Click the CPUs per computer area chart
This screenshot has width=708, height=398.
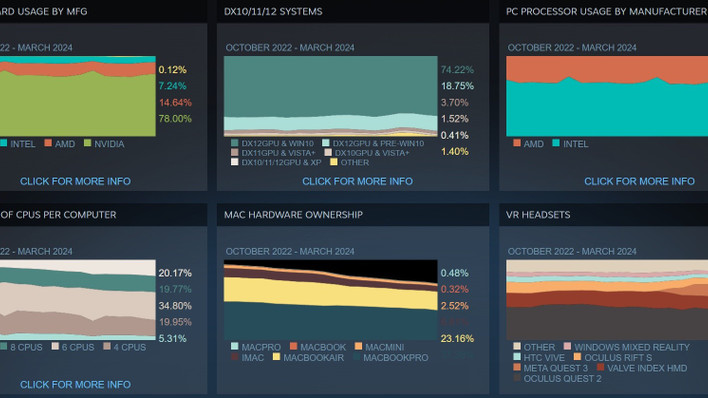coord(78,300)
